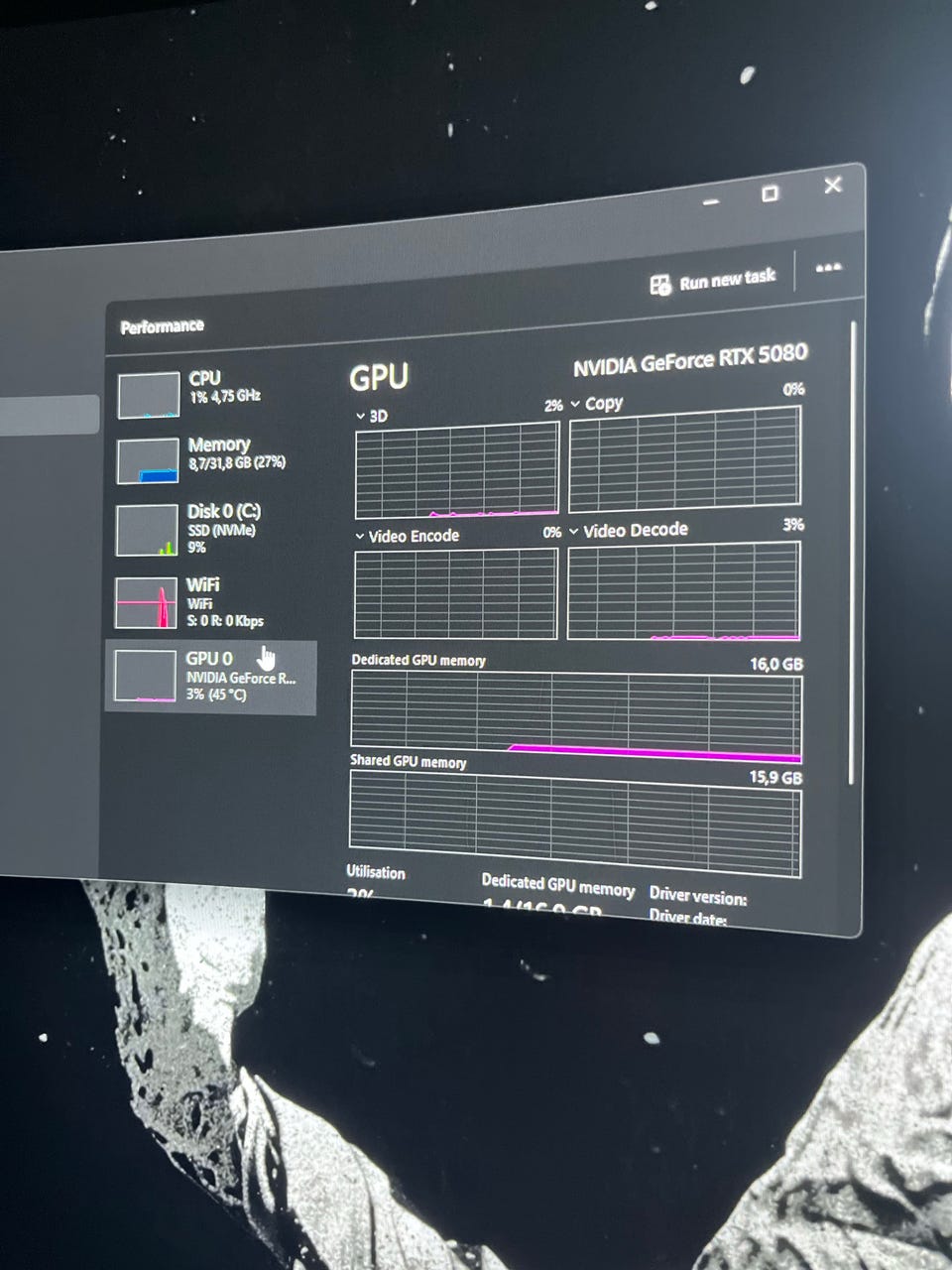Open the Video Encode graph dropdown
This screenshot has width=952, height=1270.
360,536
